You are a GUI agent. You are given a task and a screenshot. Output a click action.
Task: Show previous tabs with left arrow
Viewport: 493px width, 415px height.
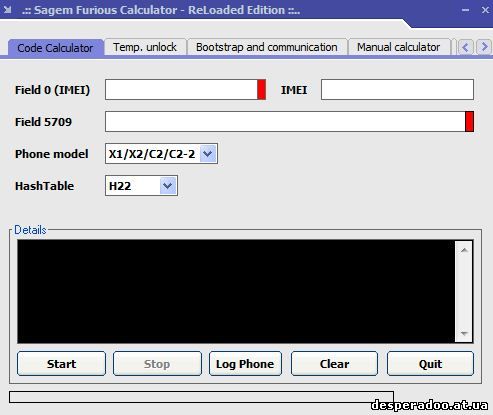[x=465, y=47]
